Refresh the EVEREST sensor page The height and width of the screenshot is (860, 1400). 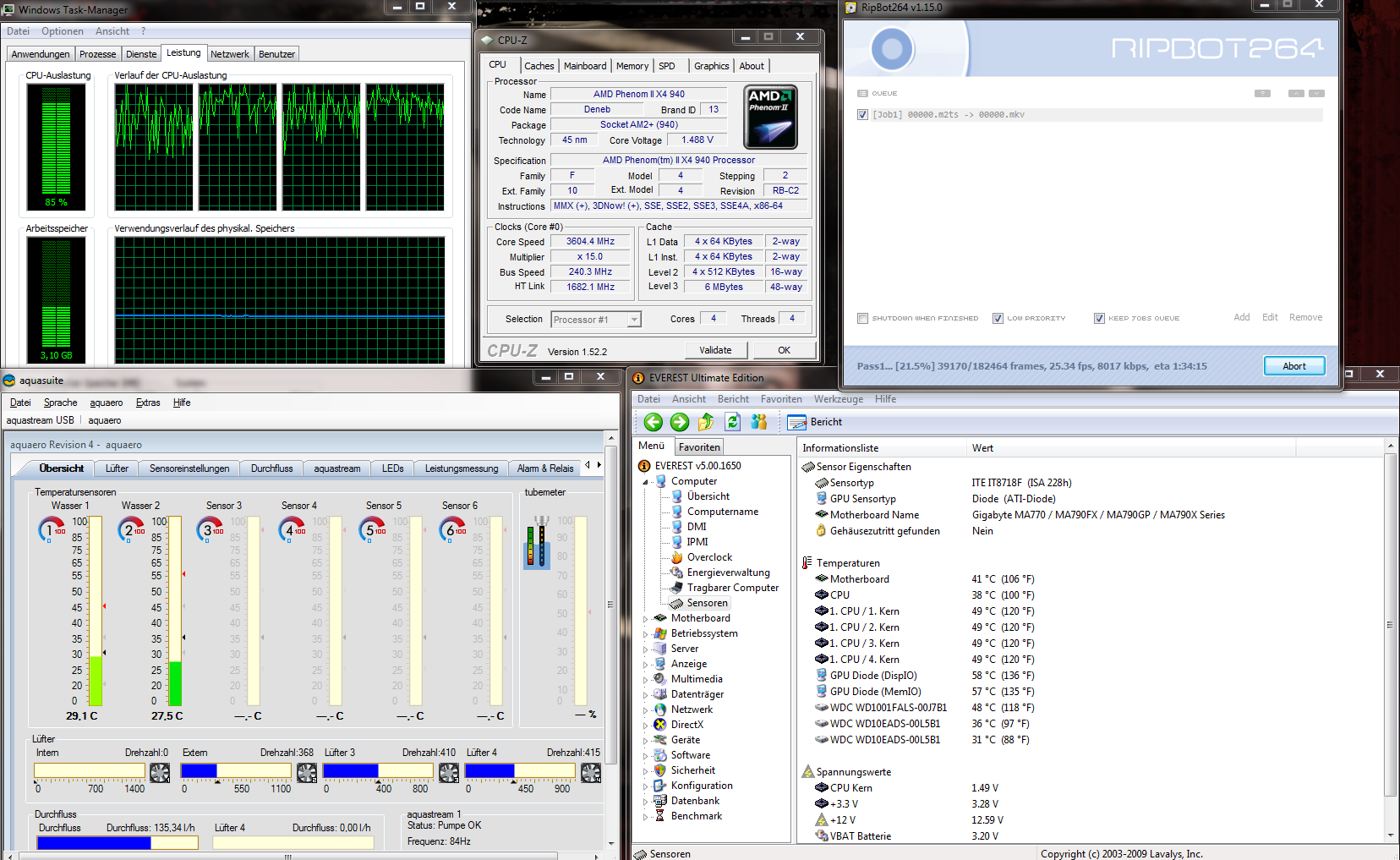pyautogui.click(x=732, y=422)
